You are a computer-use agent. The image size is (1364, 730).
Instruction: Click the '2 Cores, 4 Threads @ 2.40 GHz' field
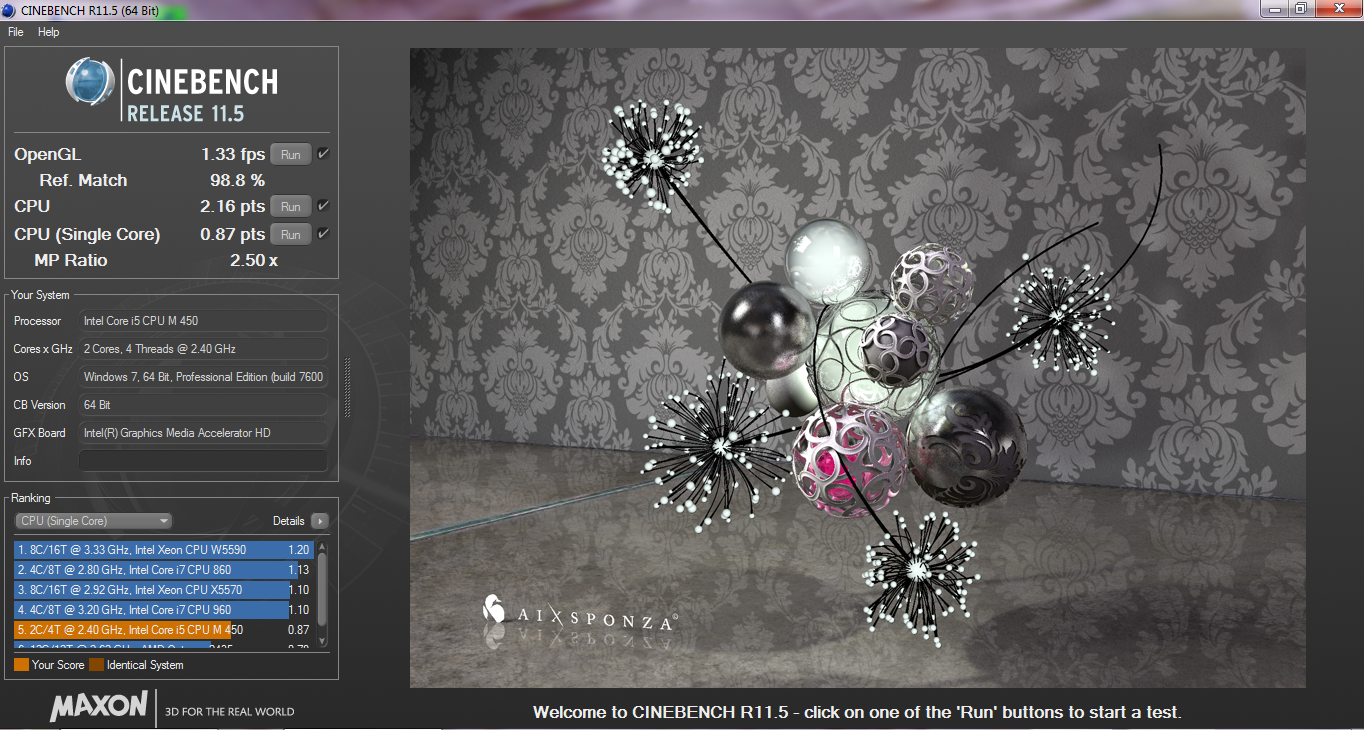tap(203, 349)
